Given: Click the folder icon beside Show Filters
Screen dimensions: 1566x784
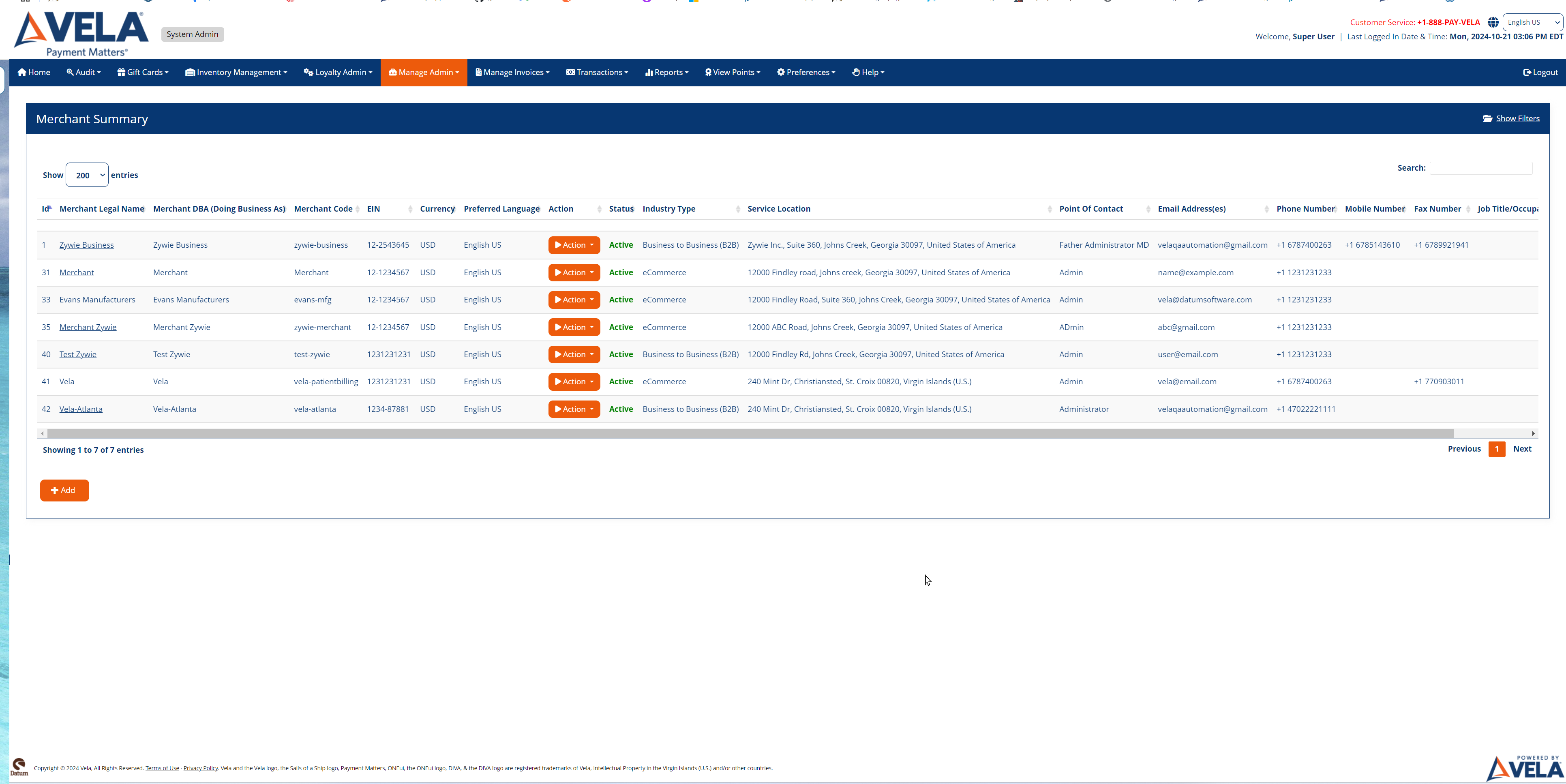Looking at the screenshot, I should point(1487,118).
